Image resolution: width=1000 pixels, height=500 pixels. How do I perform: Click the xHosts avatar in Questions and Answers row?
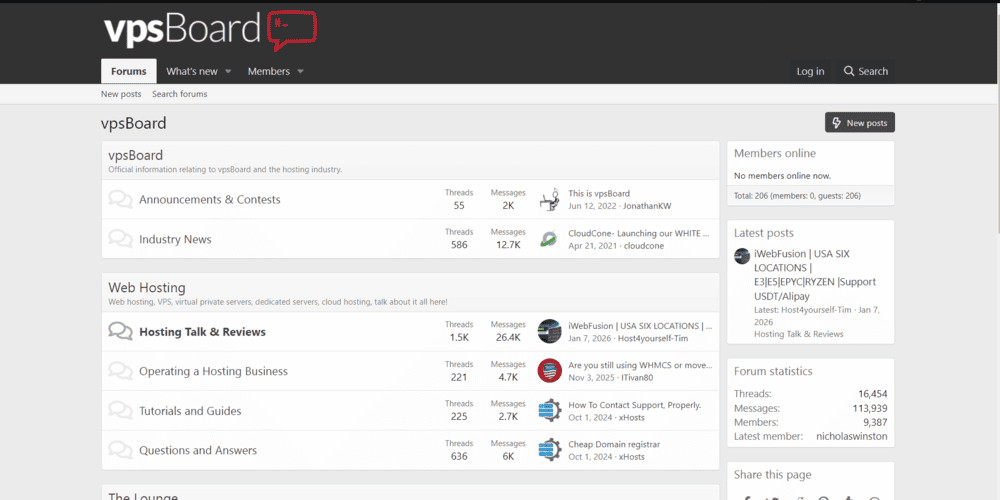[x=549, y=450]
